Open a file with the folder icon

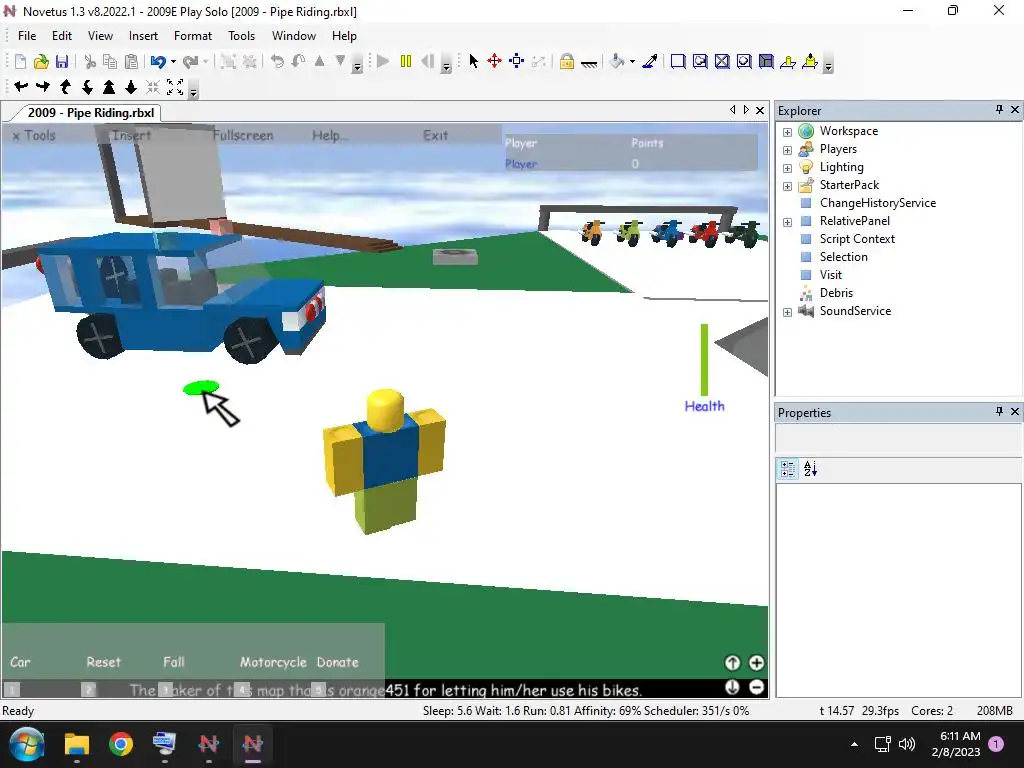pyautogui.click(x=41, y=61)
